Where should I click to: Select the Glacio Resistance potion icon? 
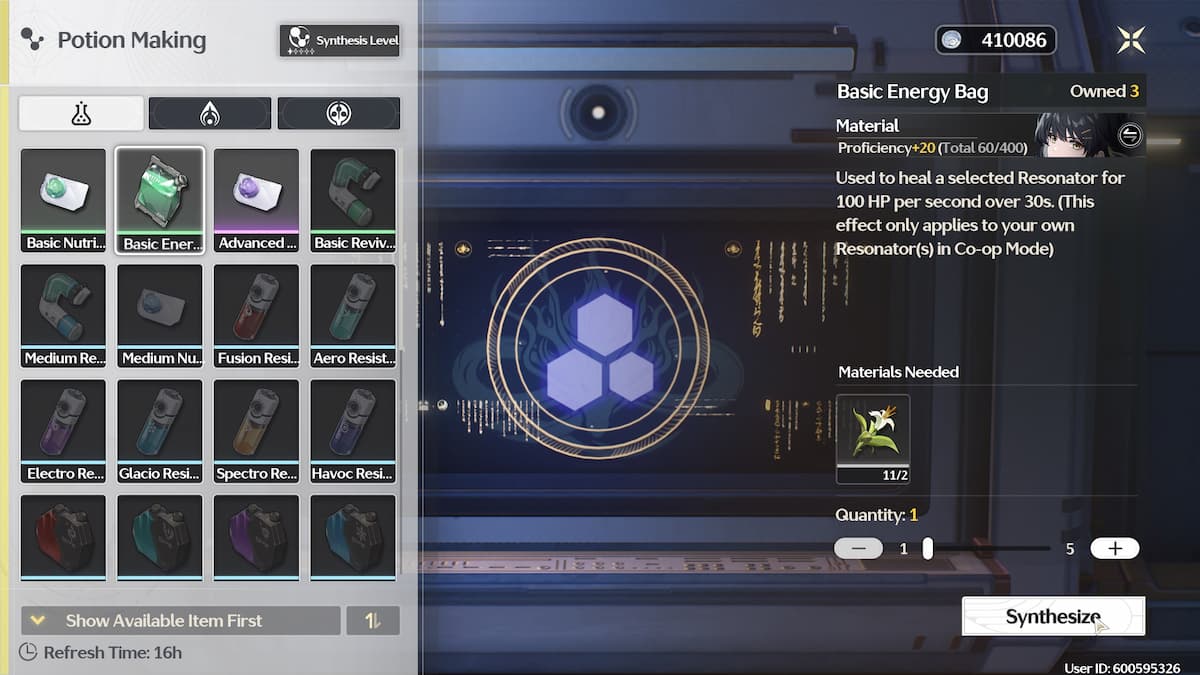(x=160, y=429)
